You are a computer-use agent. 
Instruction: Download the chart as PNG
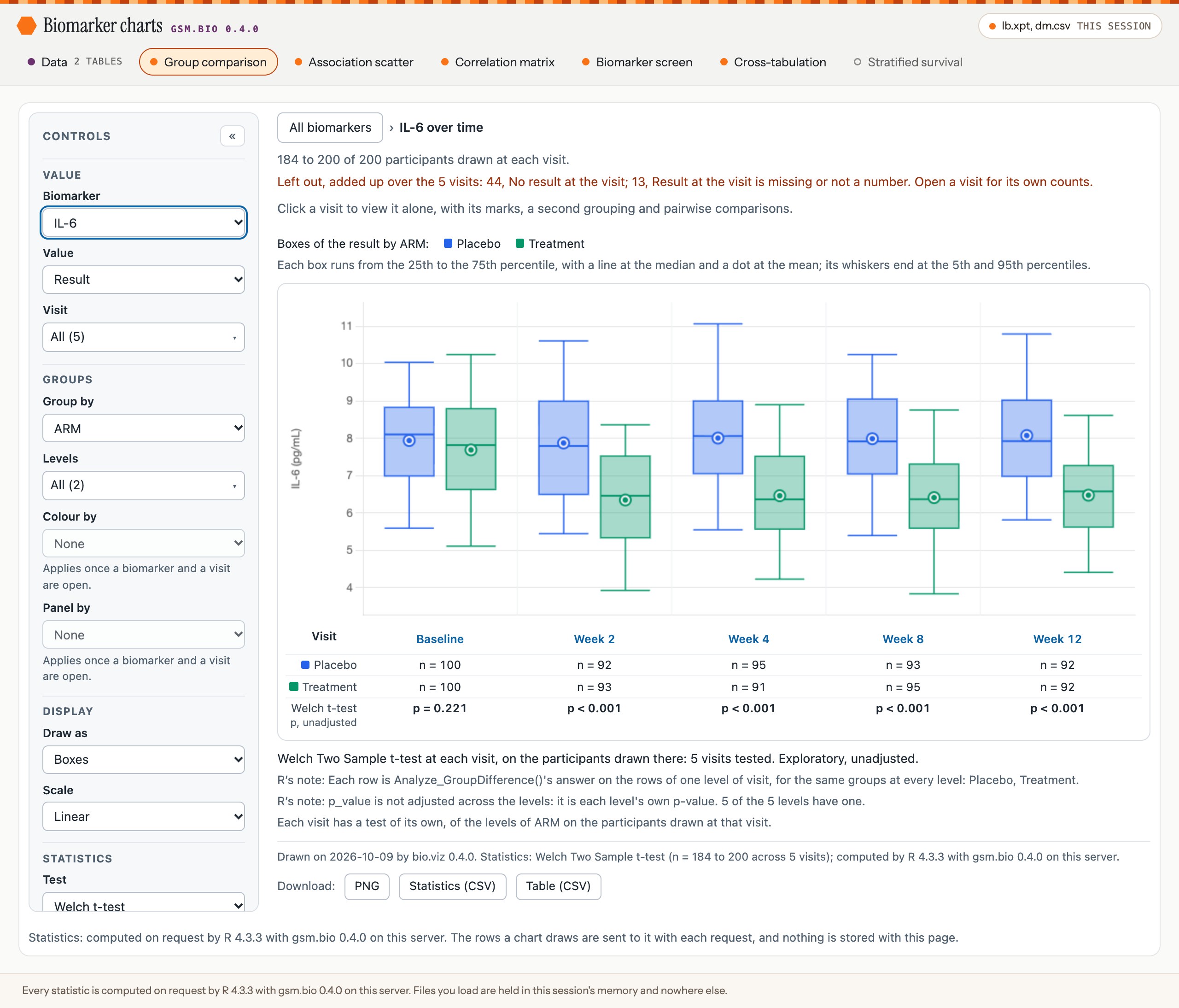(367, 886)
